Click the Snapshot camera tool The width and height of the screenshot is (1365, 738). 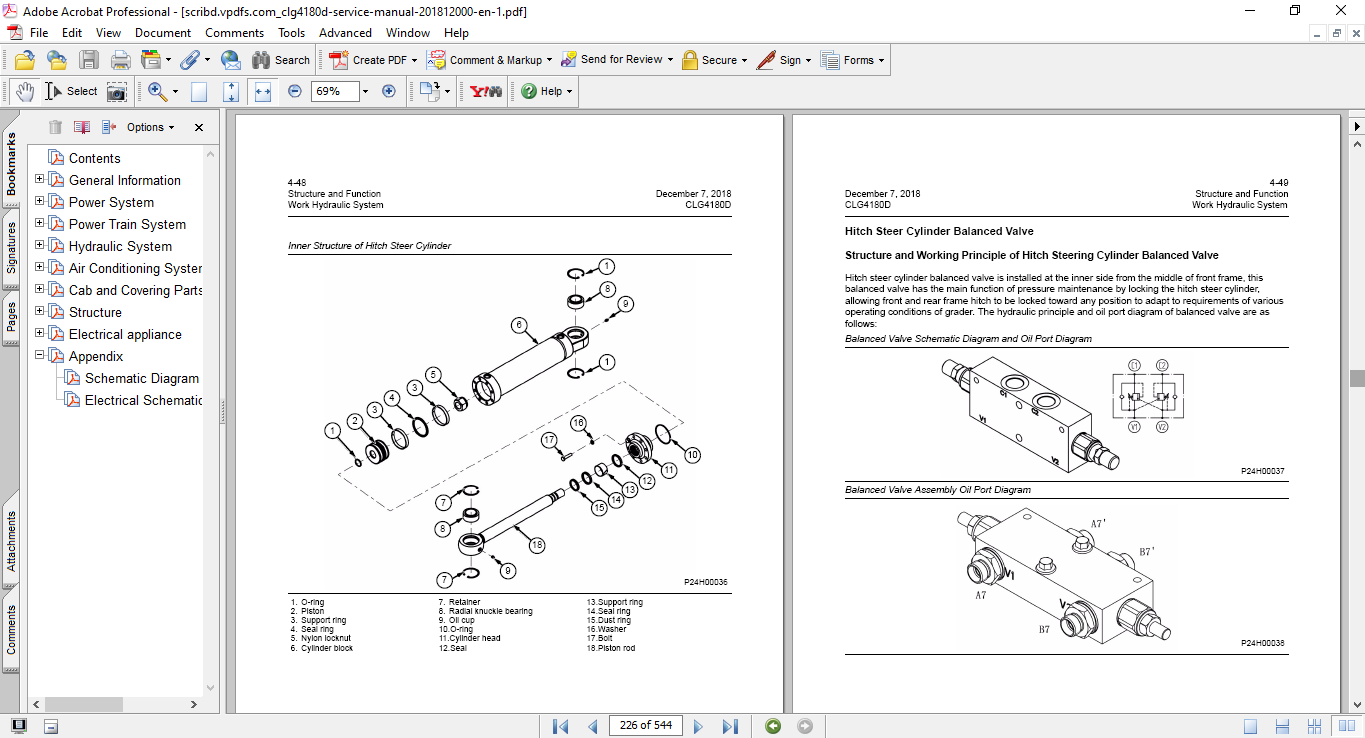[x=117, y=91]
